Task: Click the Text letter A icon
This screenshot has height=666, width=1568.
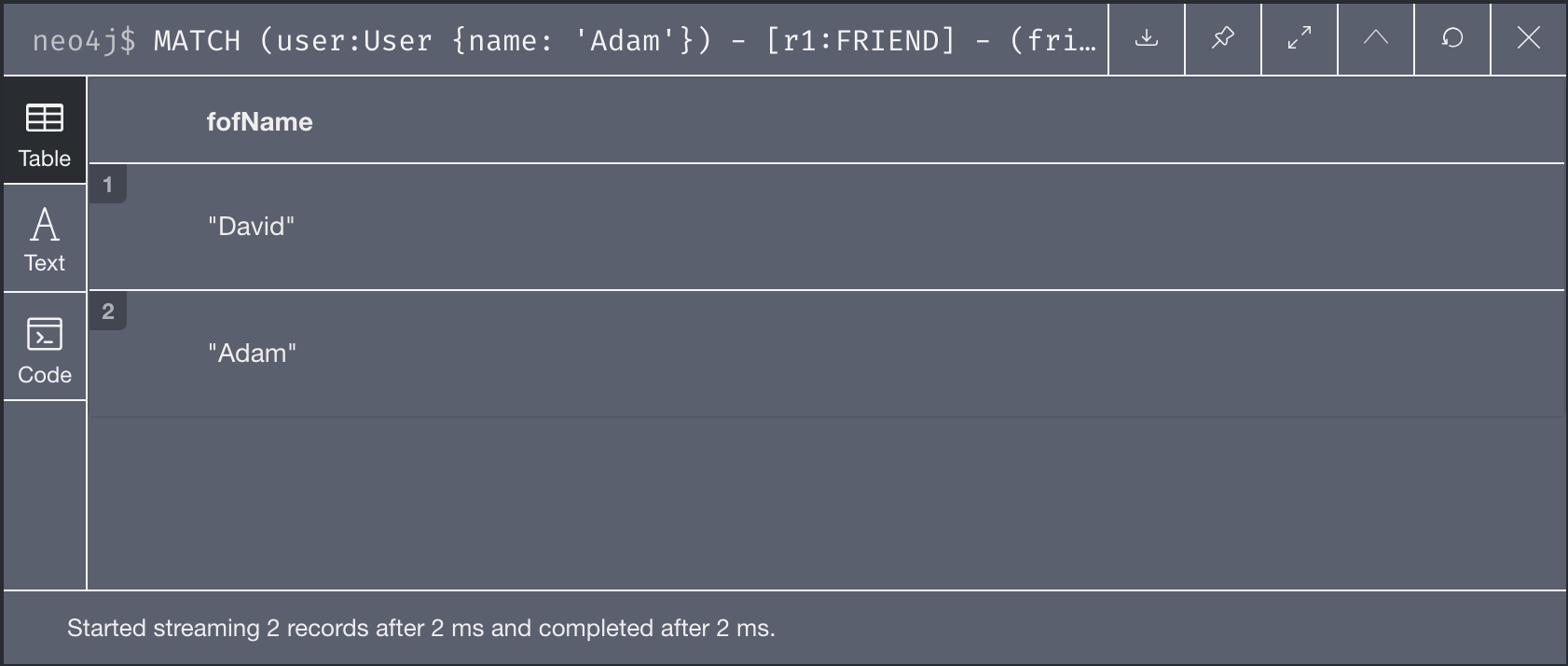Action: [45, 224]
